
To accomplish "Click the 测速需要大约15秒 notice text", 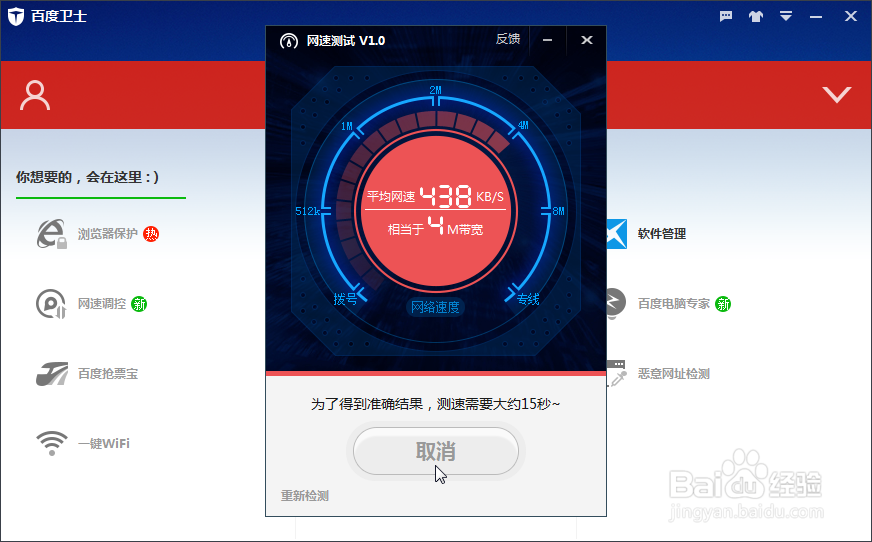I will pyautogui.click(x=435, y=404).
